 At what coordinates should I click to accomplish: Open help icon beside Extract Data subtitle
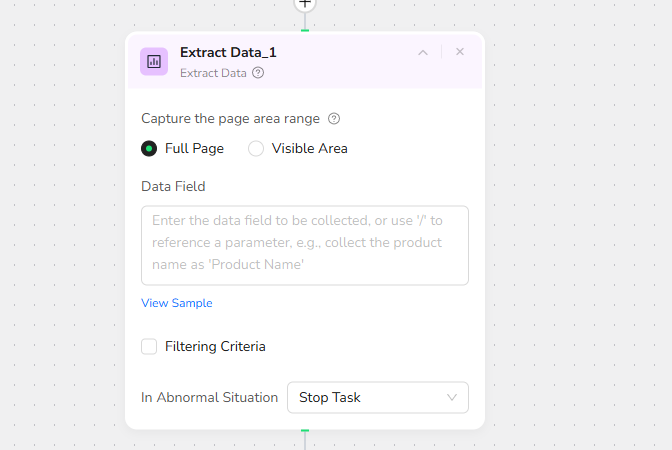(x=258, y=73)
